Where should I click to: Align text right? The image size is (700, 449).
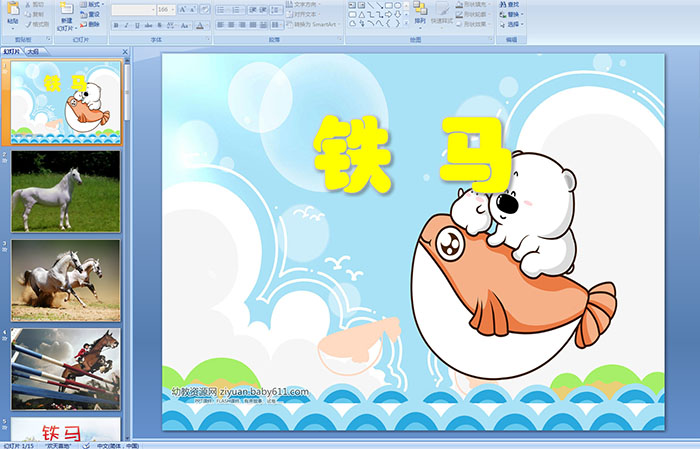click(x=242, y=25)
